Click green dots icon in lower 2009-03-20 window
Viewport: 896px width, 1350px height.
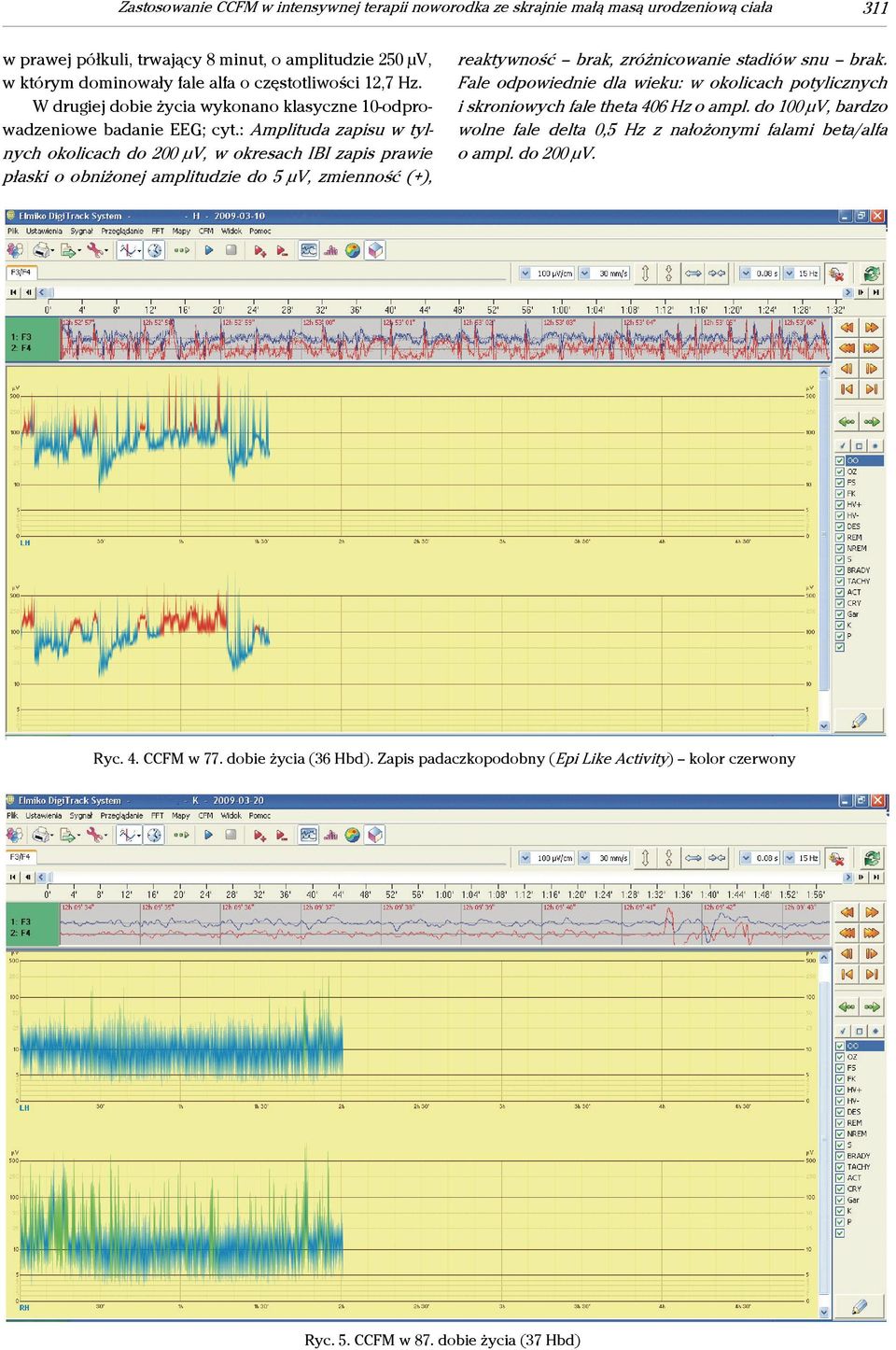(x=181, y=835)
